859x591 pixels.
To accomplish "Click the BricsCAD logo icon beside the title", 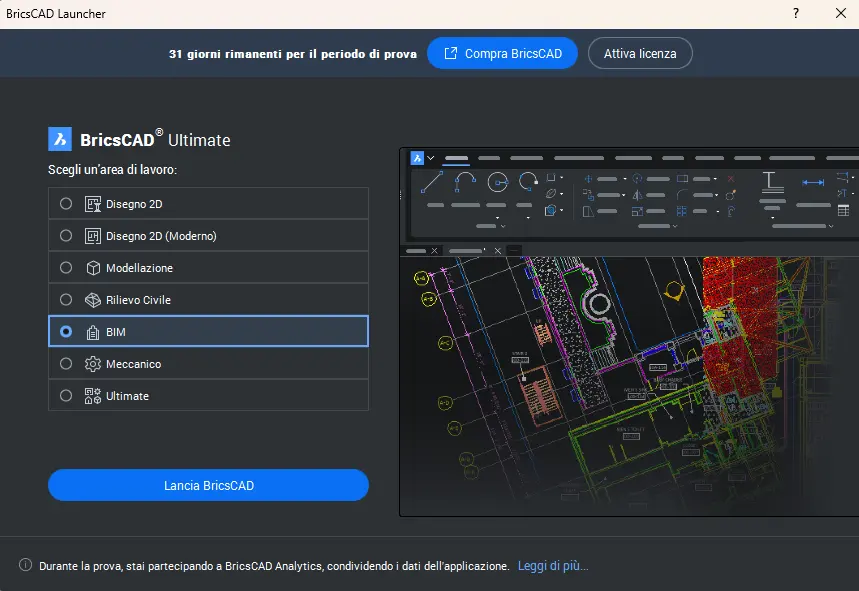I will point(60,139).
